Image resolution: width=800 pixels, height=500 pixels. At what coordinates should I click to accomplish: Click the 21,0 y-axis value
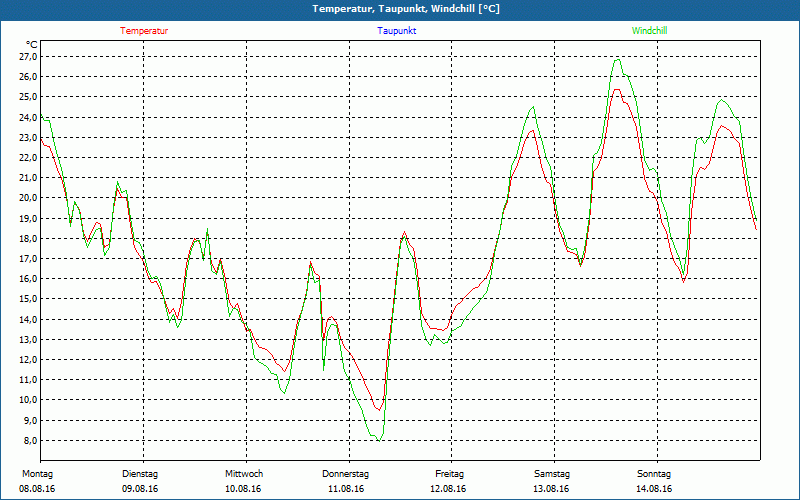point(28,178)
